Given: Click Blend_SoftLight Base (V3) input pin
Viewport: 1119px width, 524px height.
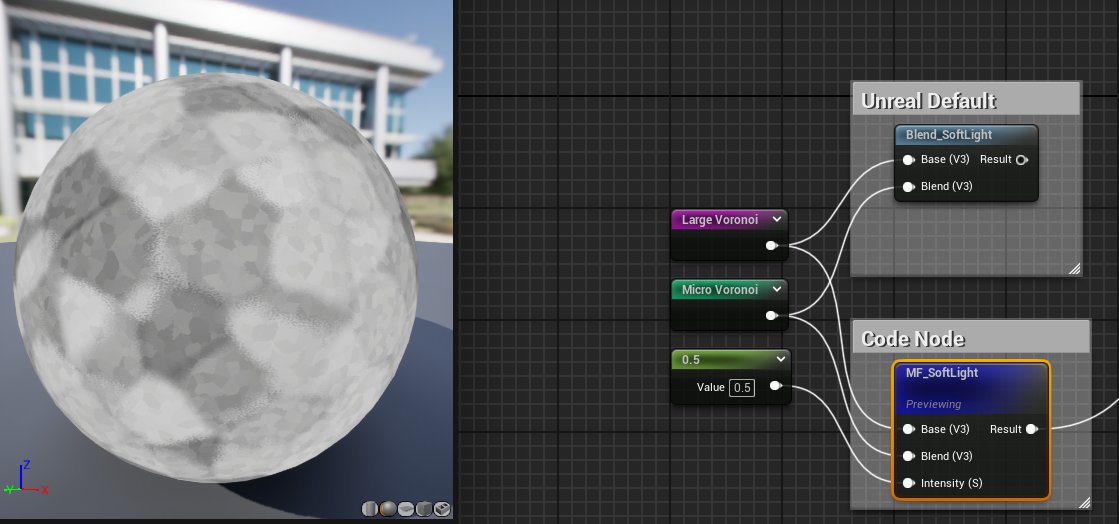Looking at the screenshot, I should coord(908,160).
